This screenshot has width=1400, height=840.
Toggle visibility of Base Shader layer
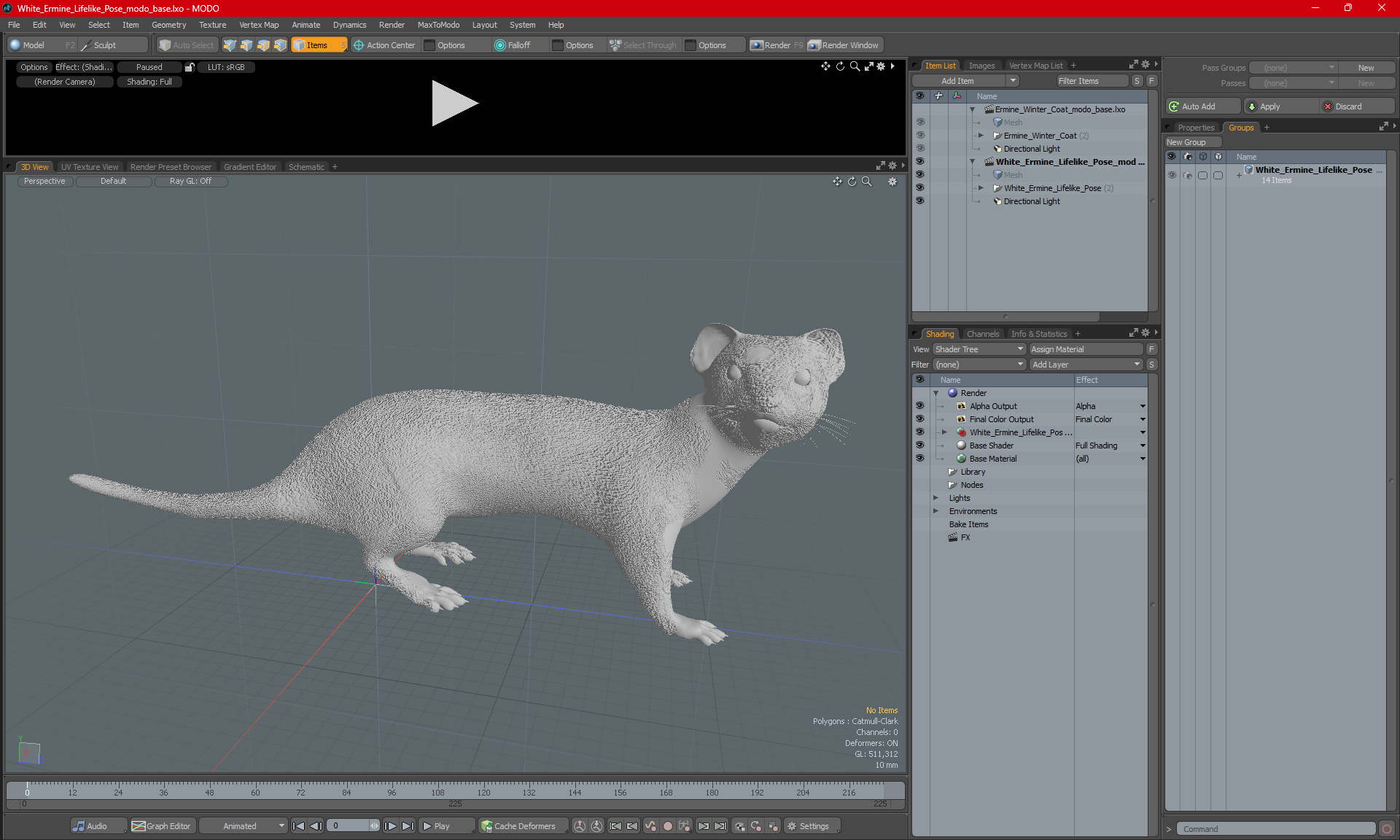click(x=920, y=446)
